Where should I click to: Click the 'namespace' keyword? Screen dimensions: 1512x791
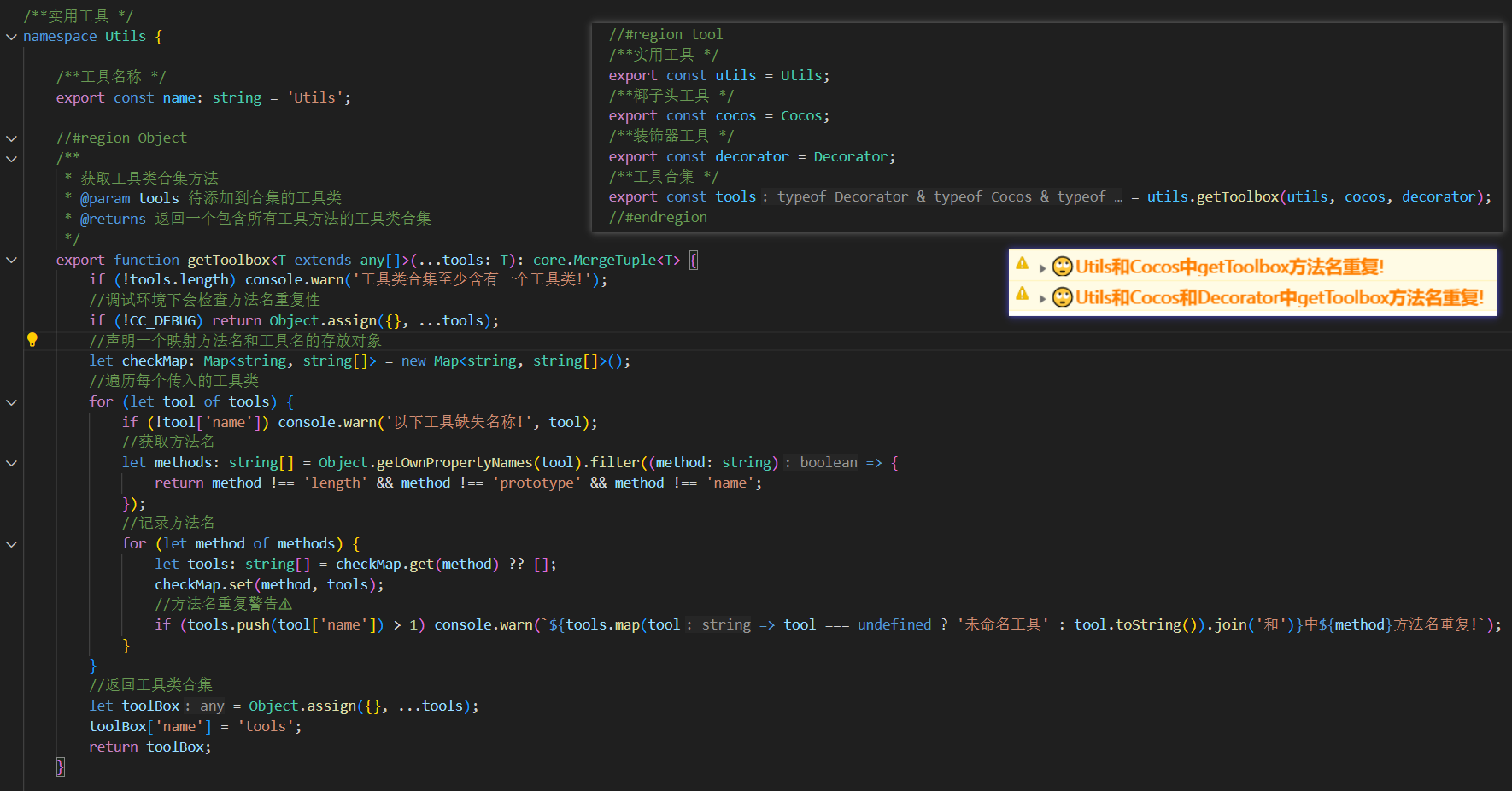click(x=60, y=37)
